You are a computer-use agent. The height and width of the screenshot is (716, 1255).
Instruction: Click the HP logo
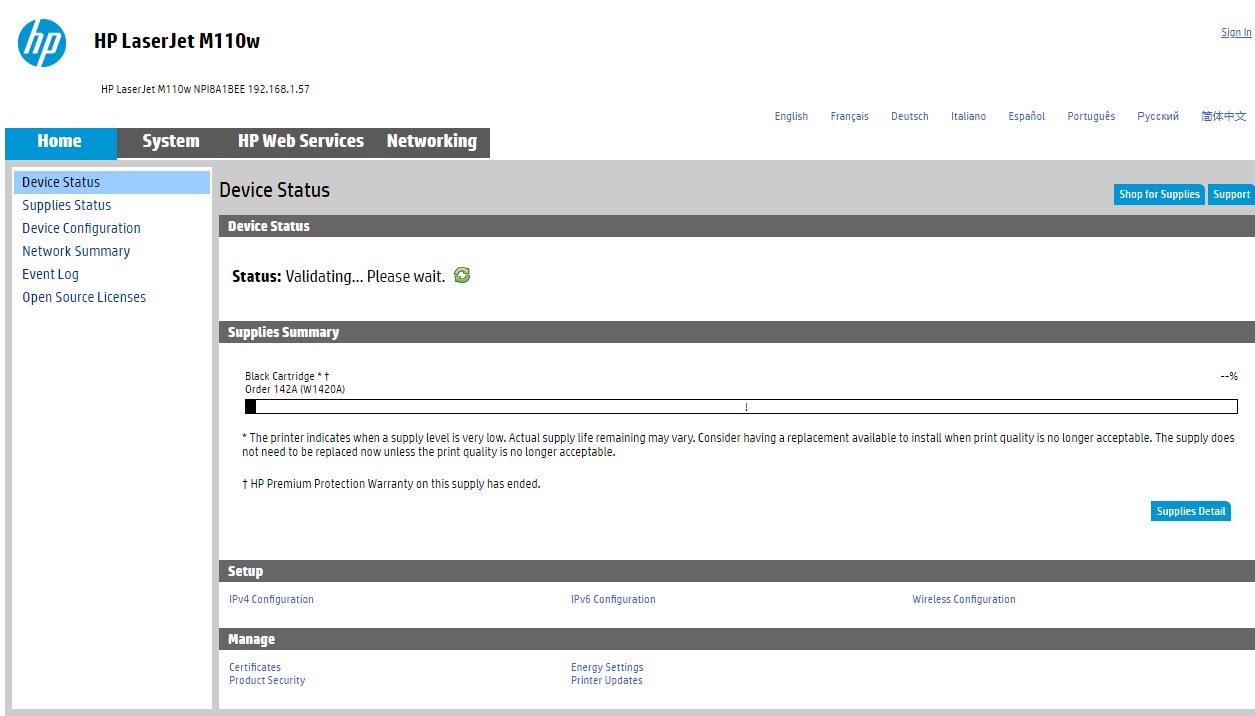pos(42,43)
